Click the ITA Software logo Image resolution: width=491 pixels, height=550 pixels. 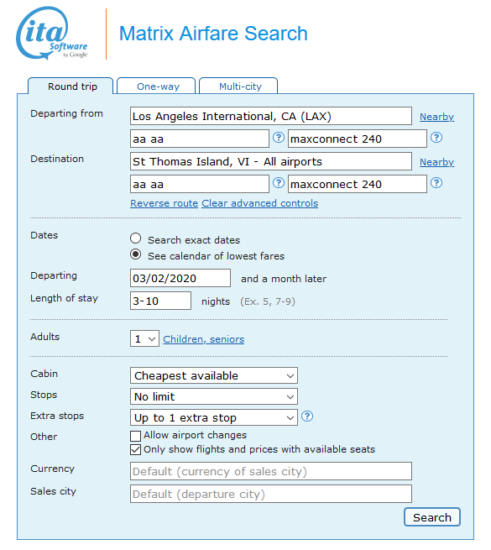[52, 33]
